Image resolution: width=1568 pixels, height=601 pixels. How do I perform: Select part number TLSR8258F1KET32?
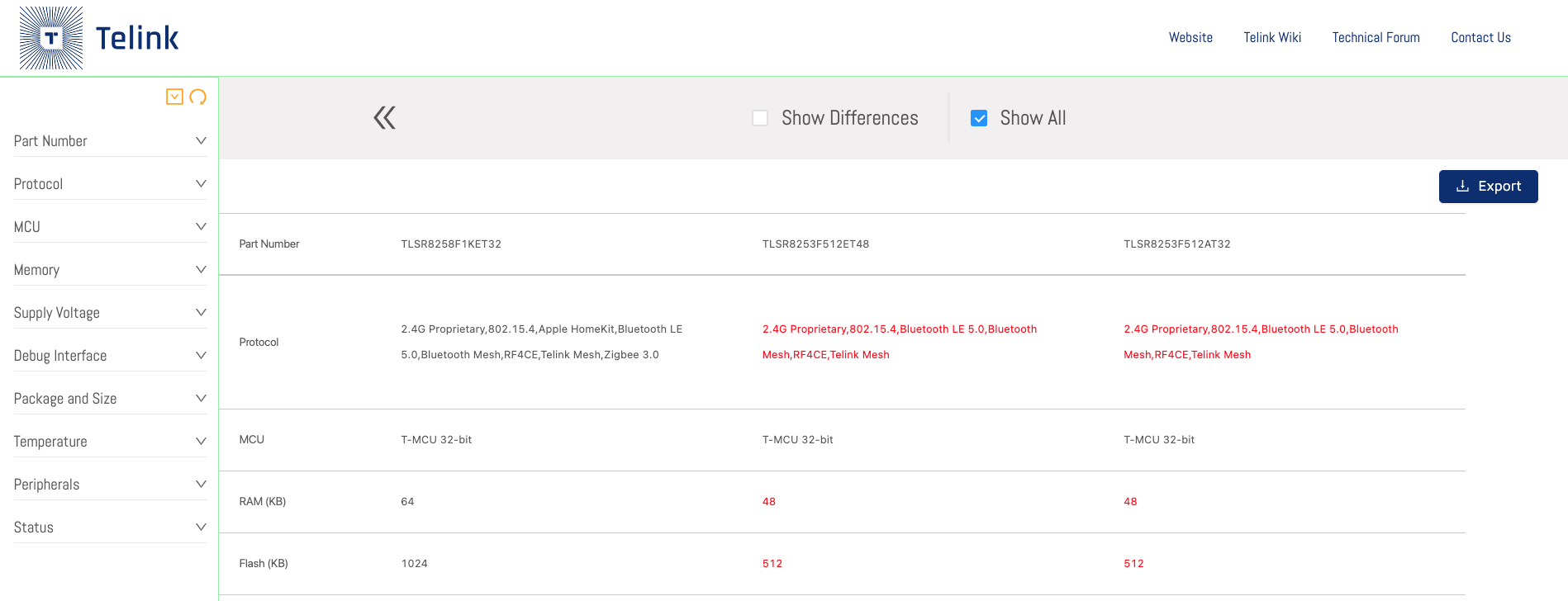click(x=451, y=244)
